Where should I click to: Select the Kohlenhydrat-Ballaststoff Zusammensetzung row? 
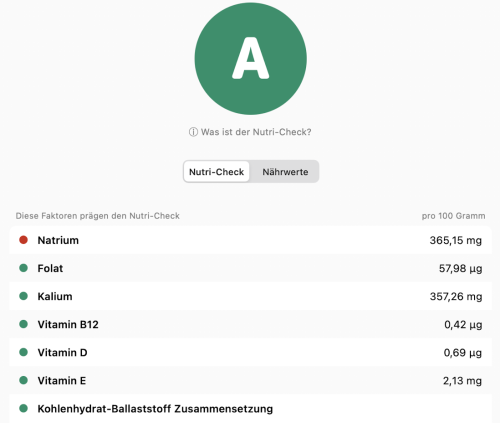point(250,409)
